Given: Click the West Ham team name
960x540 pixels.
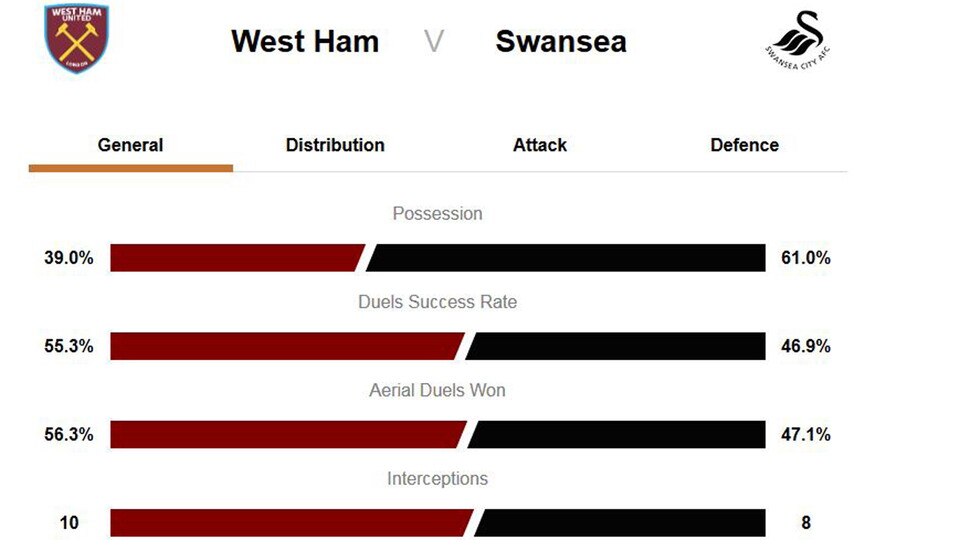Looking at the screenshot, I should (305, 42).
